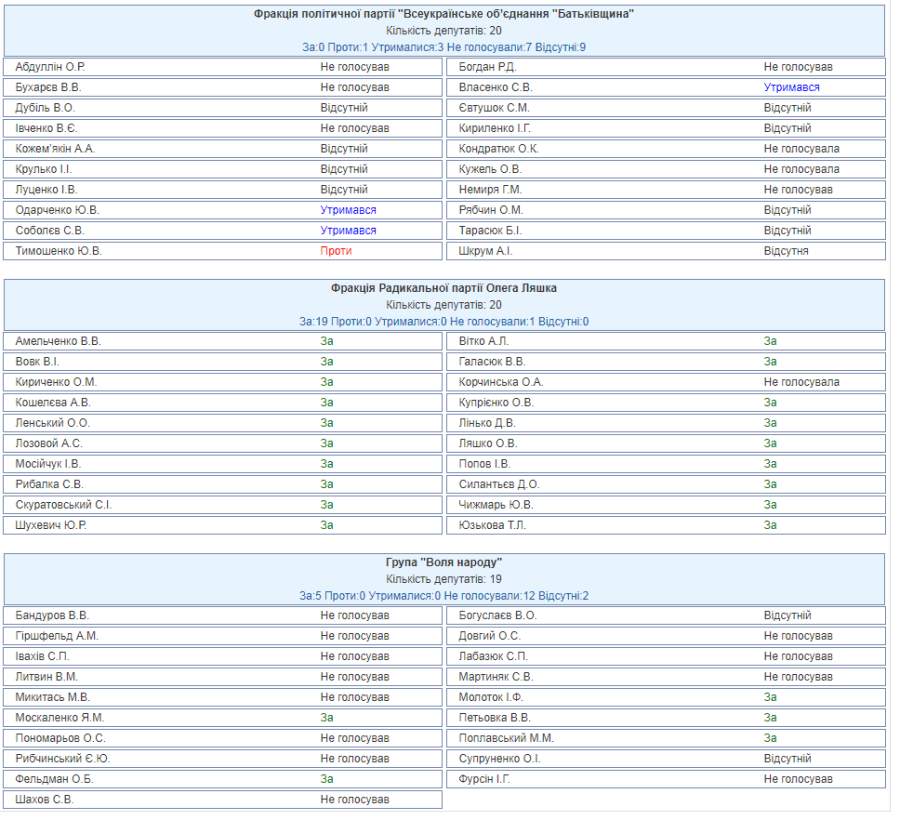Click deputy name Немиря Г.М.

click(x=491, y=190)
